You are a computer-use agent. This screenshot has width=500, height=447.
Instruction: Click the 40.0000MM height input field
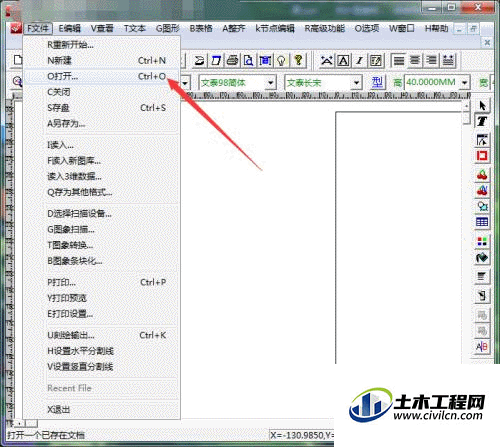(432, 82)
